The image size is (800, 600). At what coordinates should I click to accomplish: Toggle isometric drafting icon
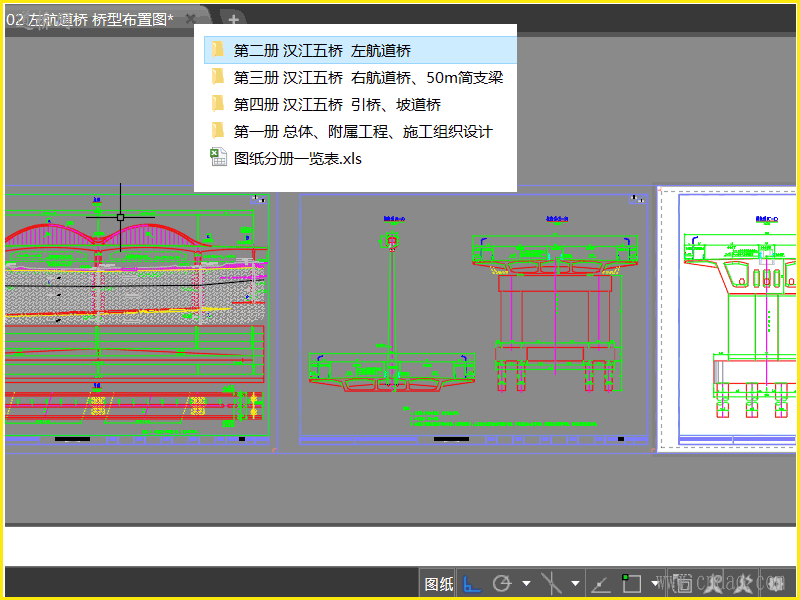tap(551, 583)
